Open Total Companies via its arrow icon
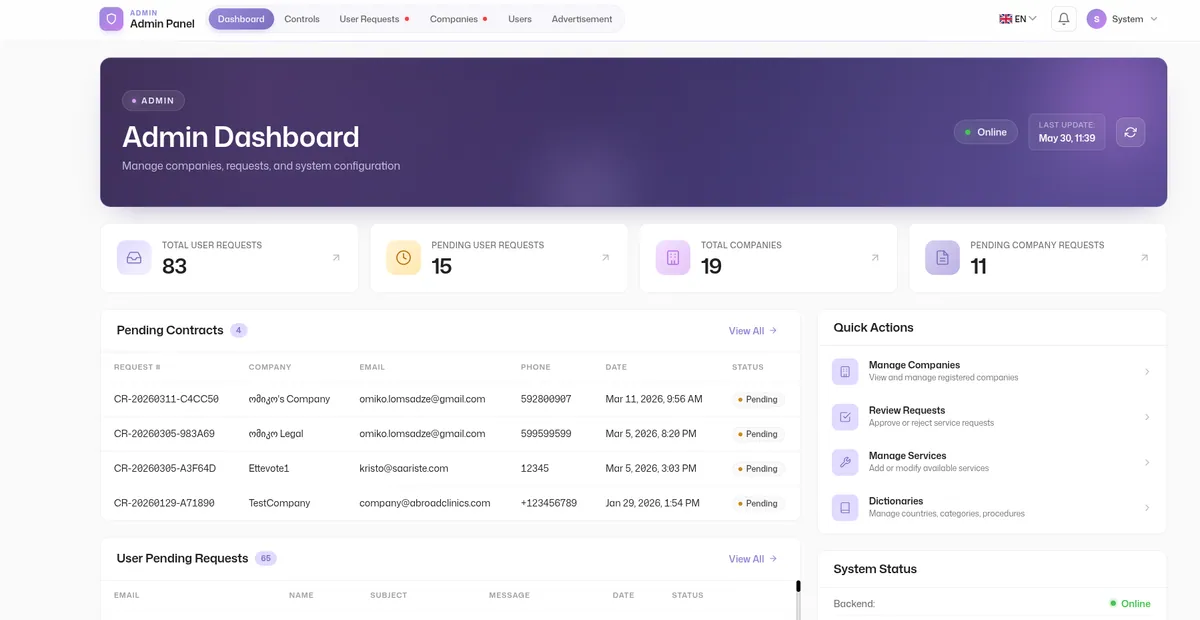 coord(875,257)
